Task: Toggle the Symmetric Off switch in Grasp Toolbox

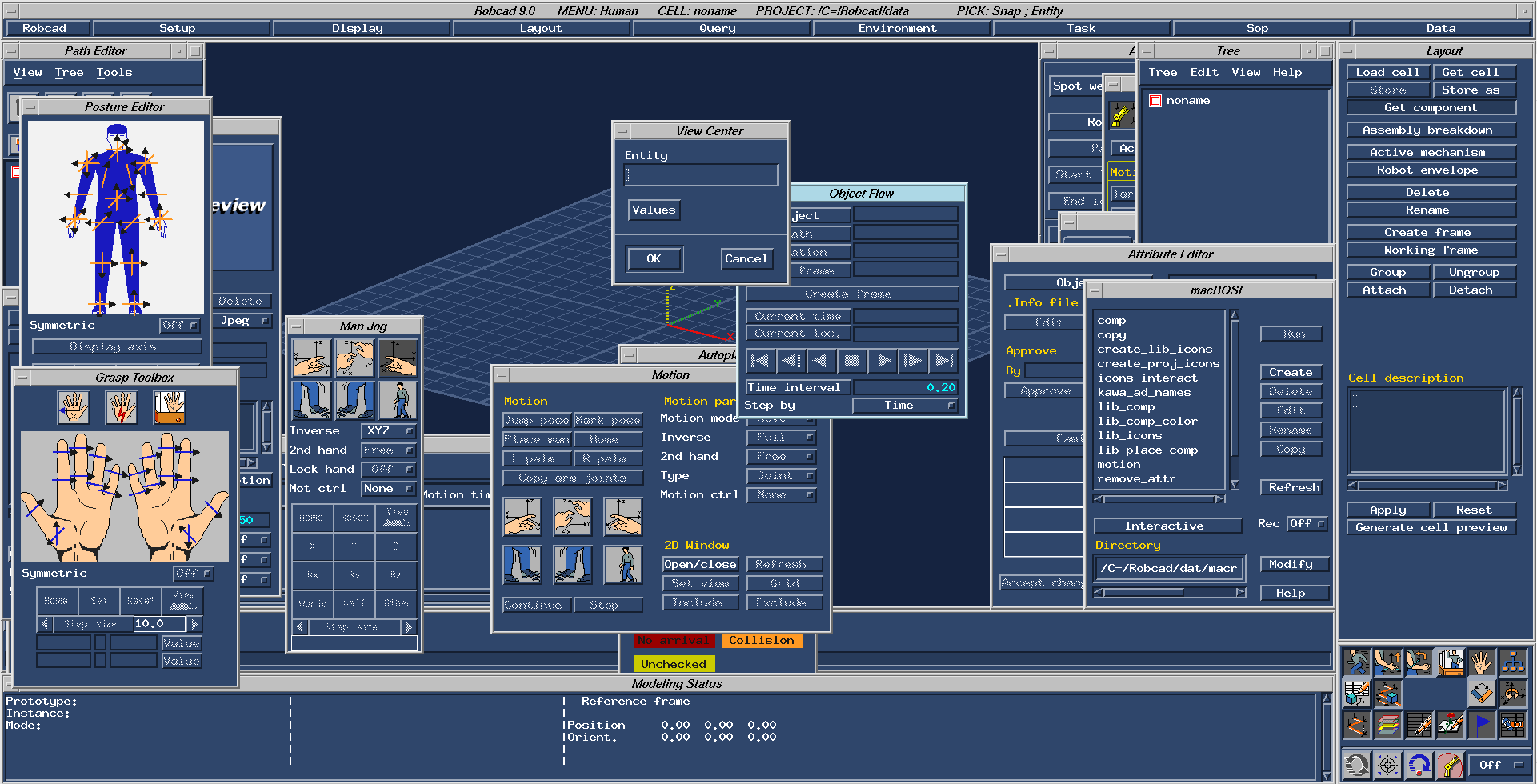Action: 194,573
